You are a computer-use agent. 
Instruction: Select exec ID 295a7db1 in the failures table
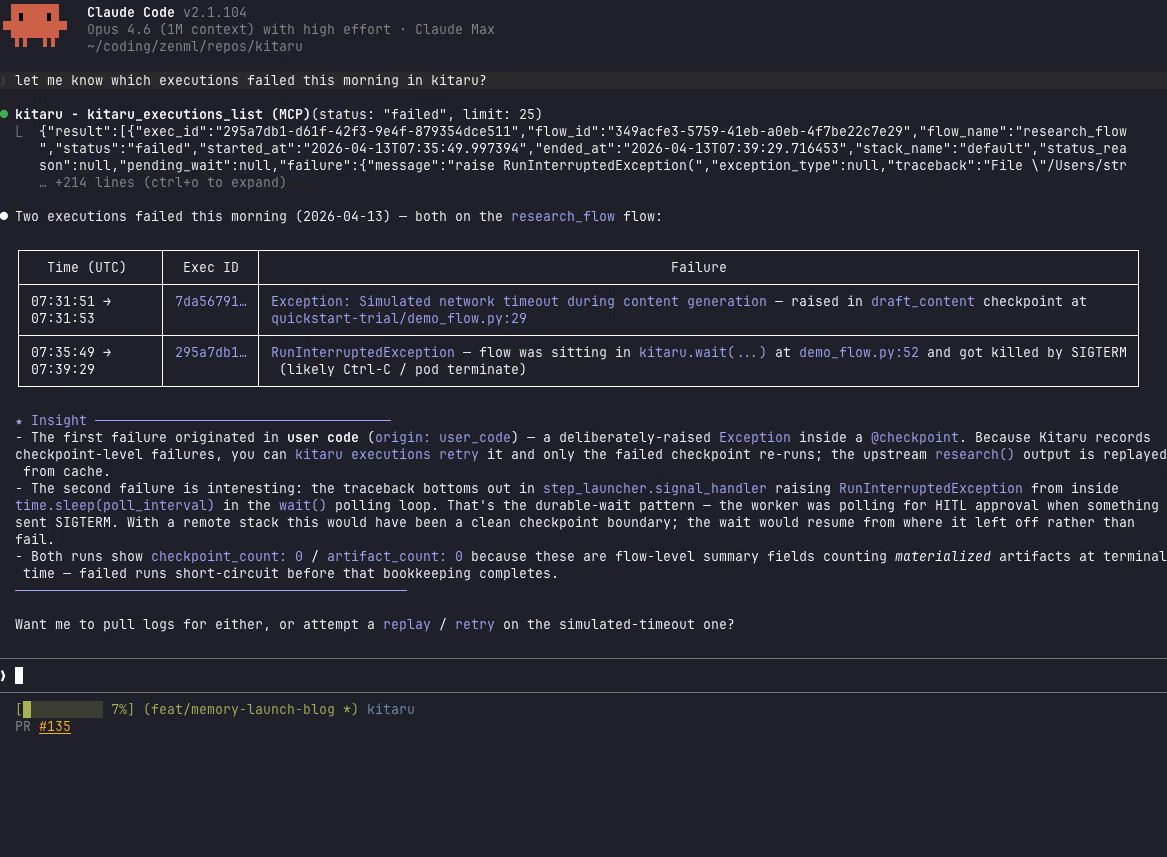coord(209,352)
